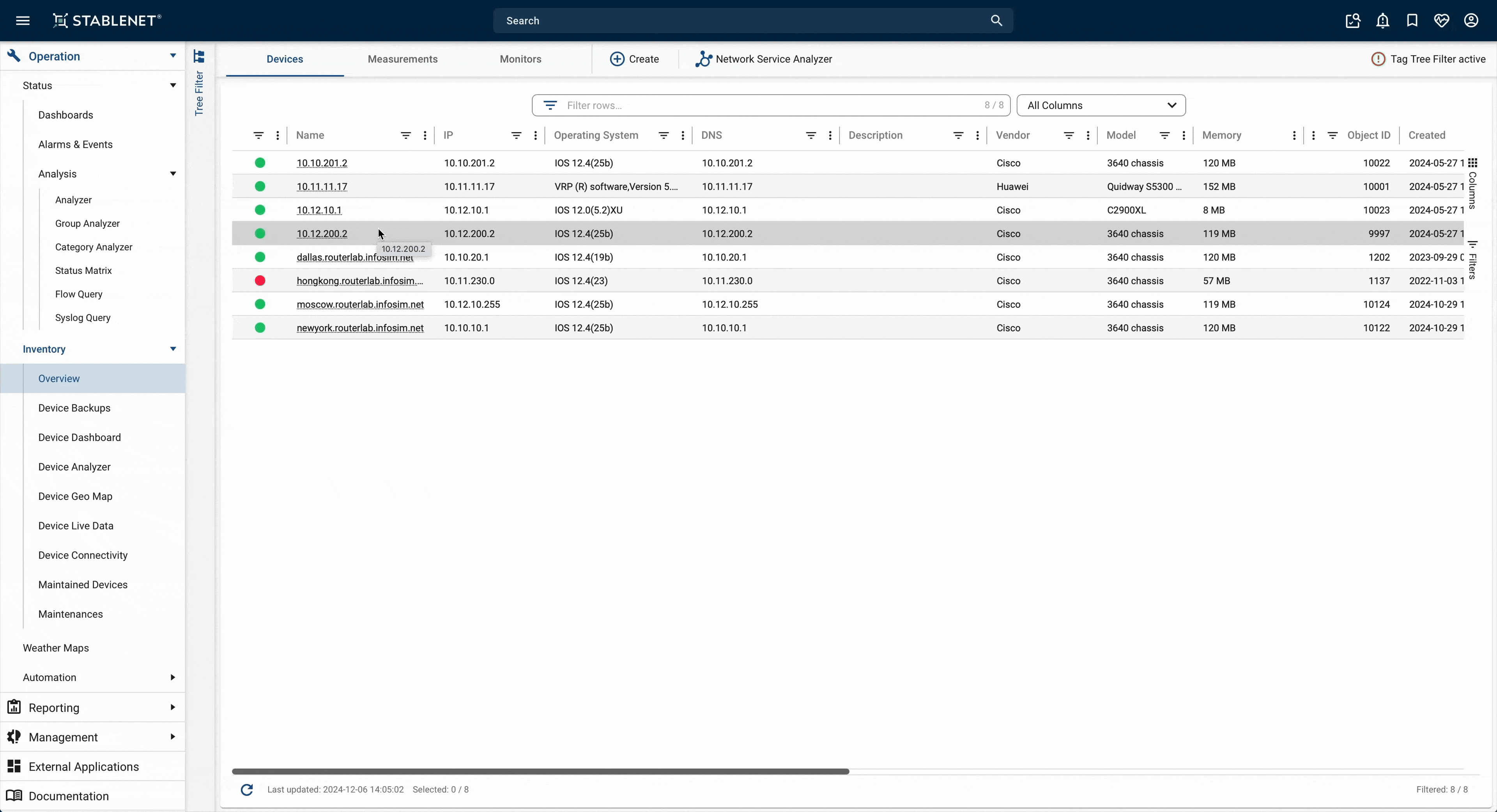The width and height of the screenshot is (1497, 812).
Task: Collapse the Operation section
Action: 173,56
